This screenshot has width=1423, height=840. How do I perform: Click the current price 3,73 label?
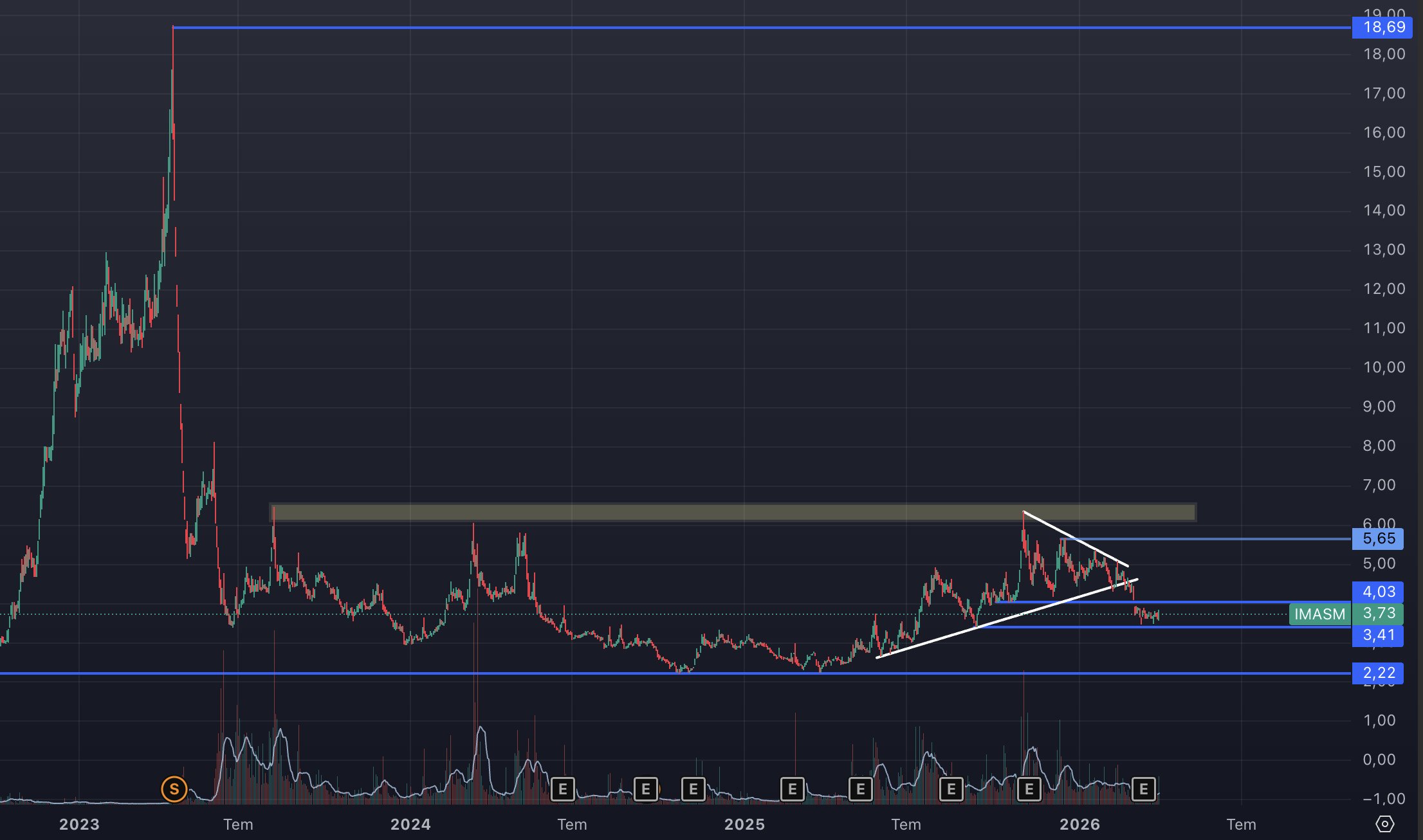coord(1379,613)
